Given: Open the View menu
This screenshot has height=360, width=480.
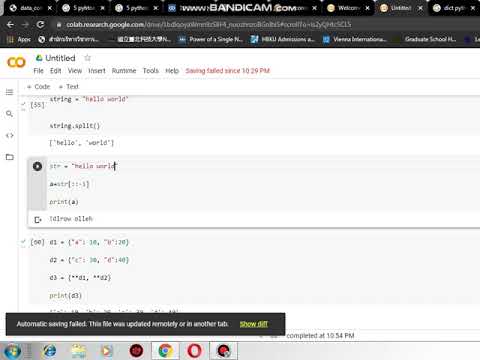Looking at the screenshot, I should coord(75,71).
